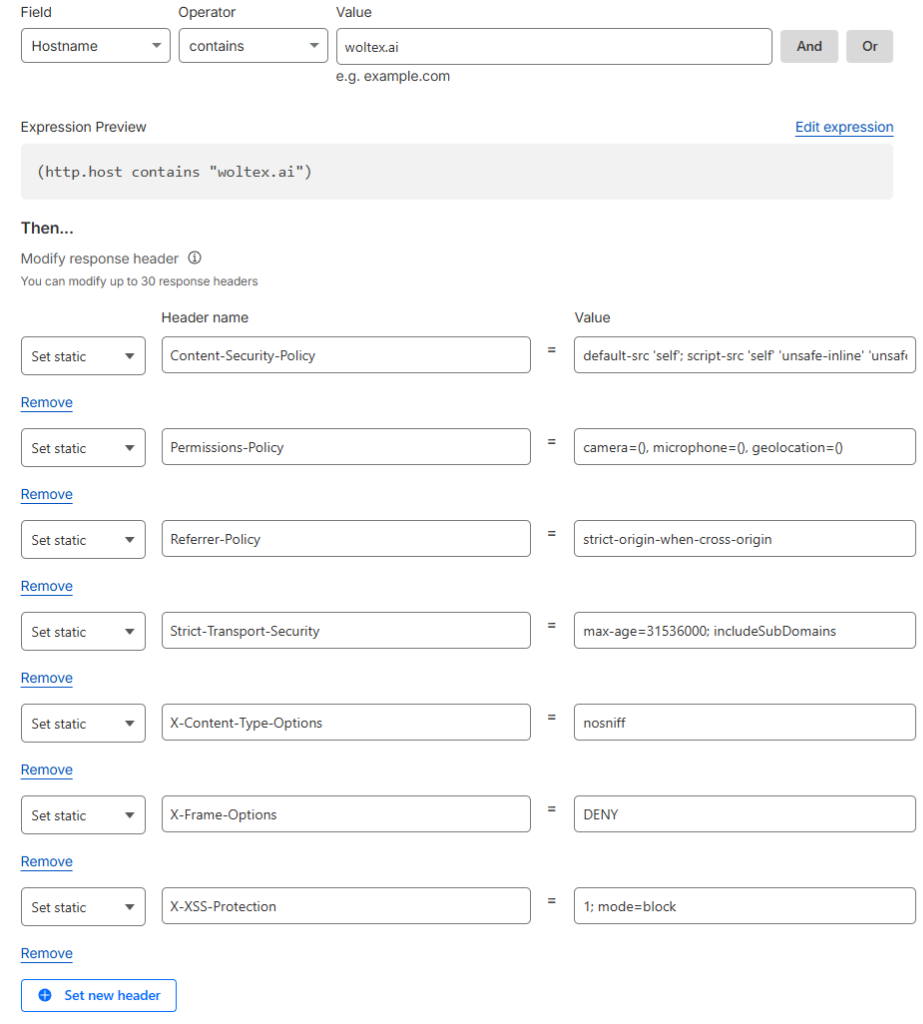Click the Set new header button
The image size is (923, 1024).
(98, 995)
